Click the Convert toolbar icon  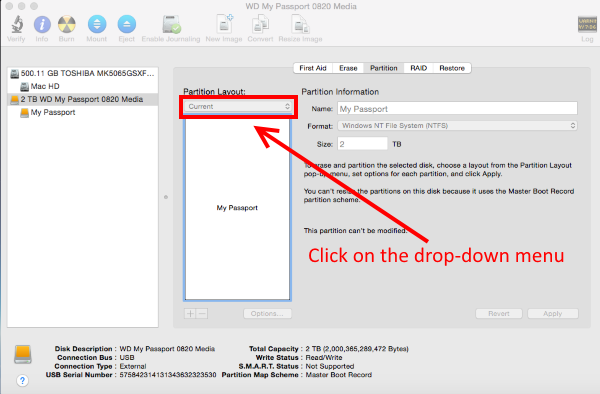(x=260, y=24)
